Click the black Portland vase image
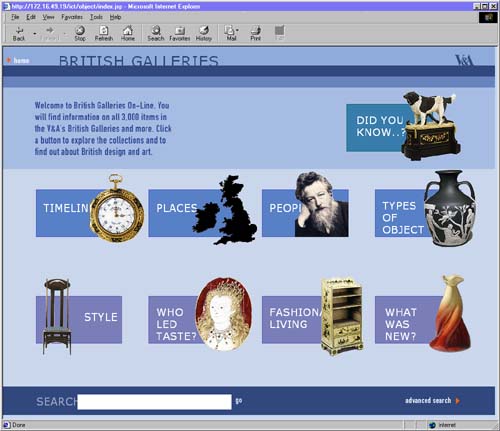 click(450, 208)
